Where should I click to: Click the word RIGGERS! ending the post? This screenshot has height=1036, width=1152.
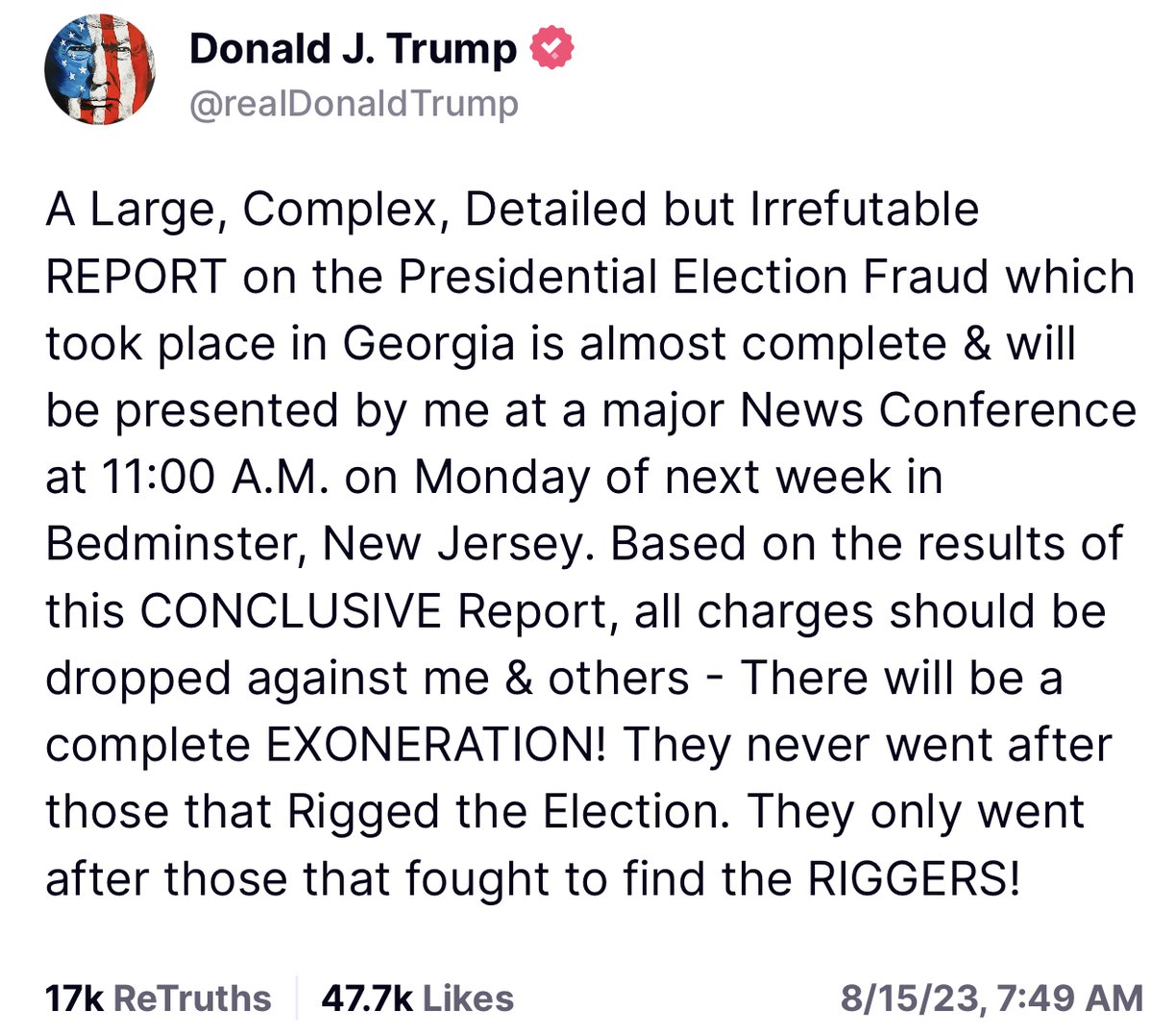tap(913, 878)
